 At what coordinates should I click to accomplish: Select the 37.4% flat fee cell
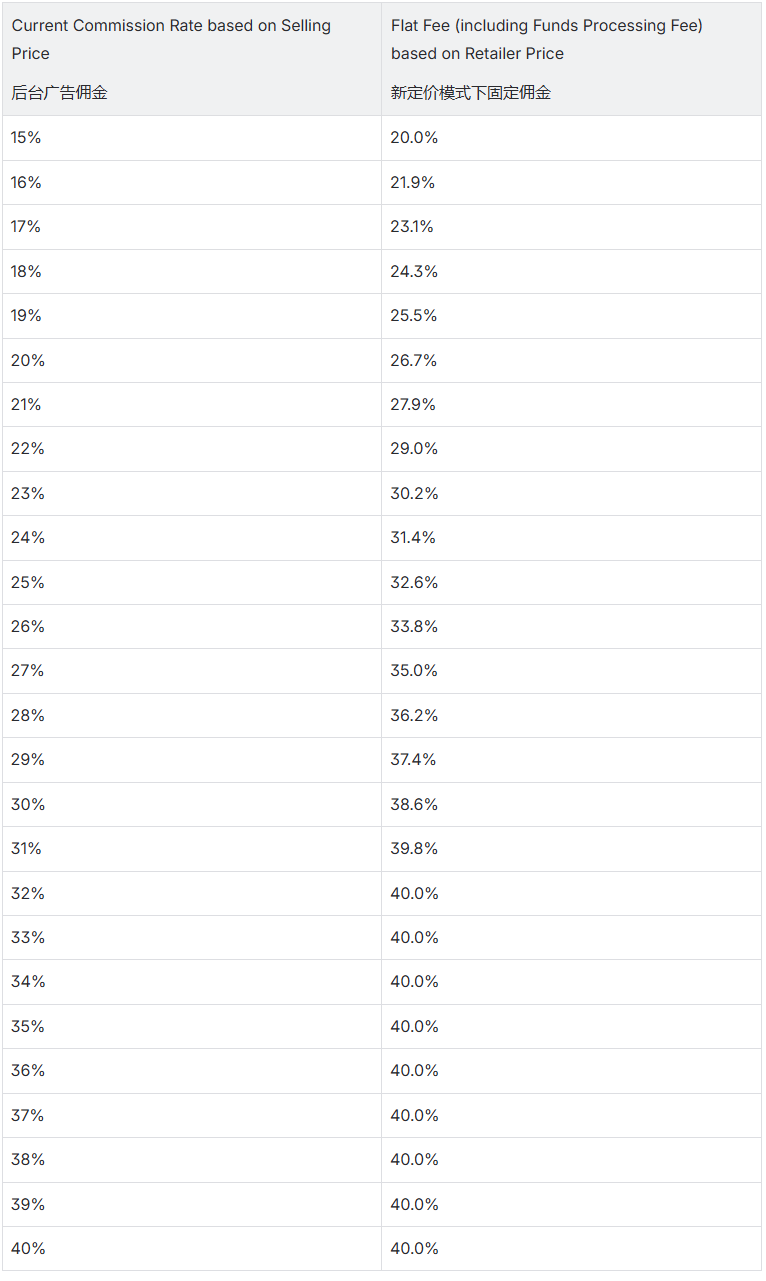pos(414,759)
